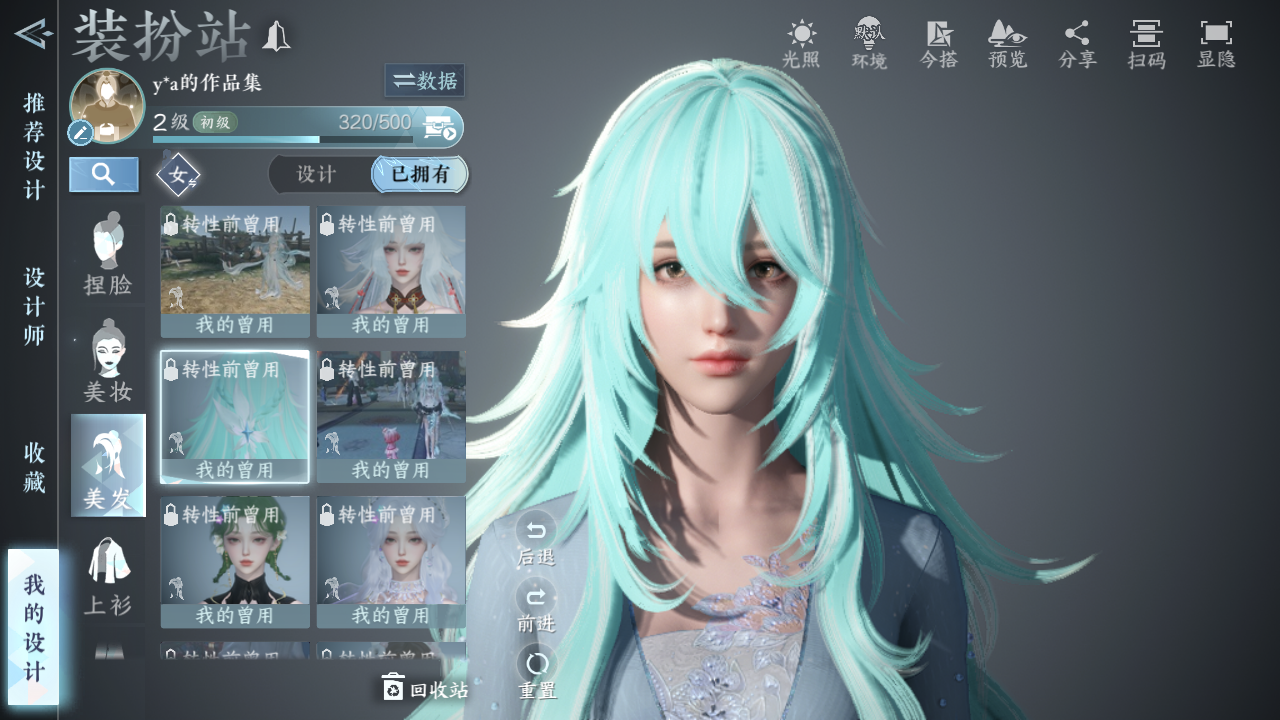The width and height of the screenshot is (1280, 720).
Task: Go back using the top-left arrow
Action: (32, 34)
